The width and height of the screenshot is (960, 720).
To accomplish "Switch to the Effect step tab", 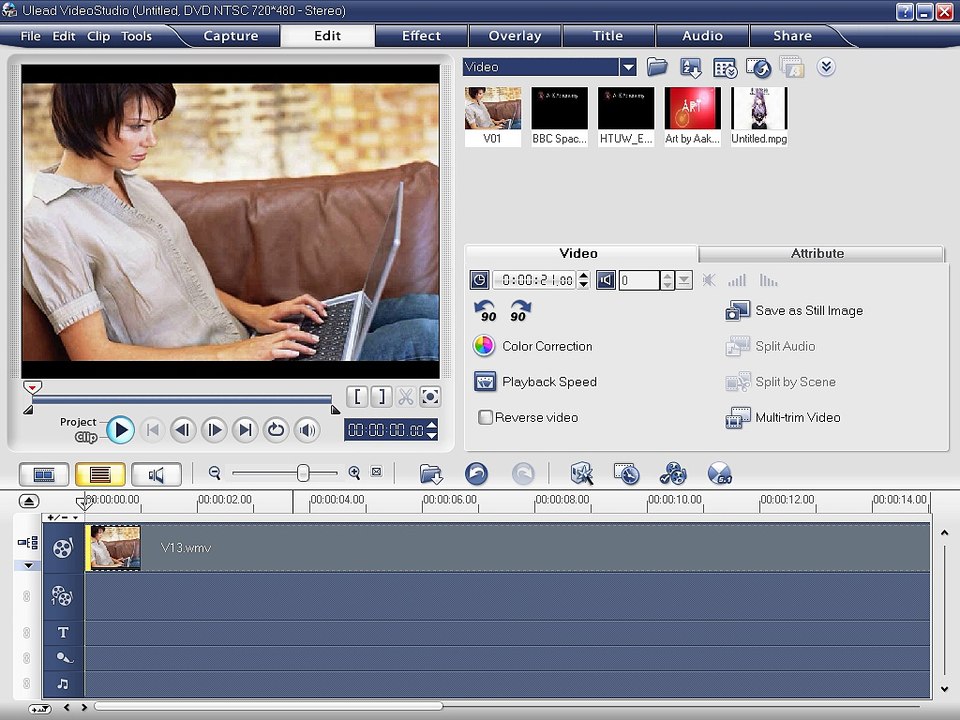I will pos(421,36).
